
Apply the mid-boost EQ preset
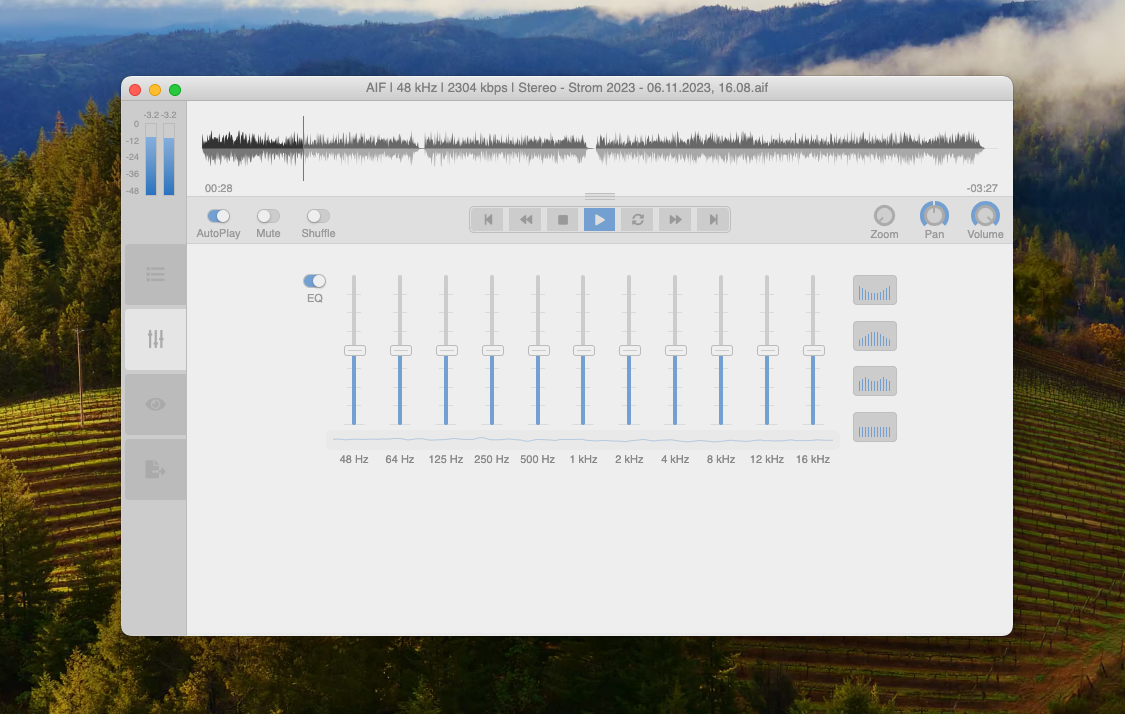click(x=875, y=336)
